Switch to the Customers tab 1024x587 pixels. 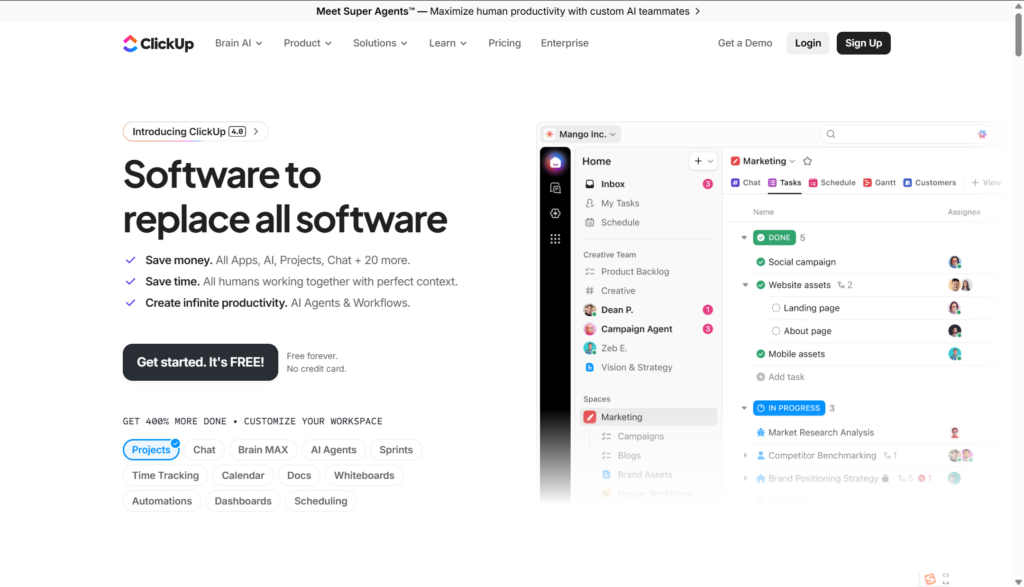pos(929,183)
